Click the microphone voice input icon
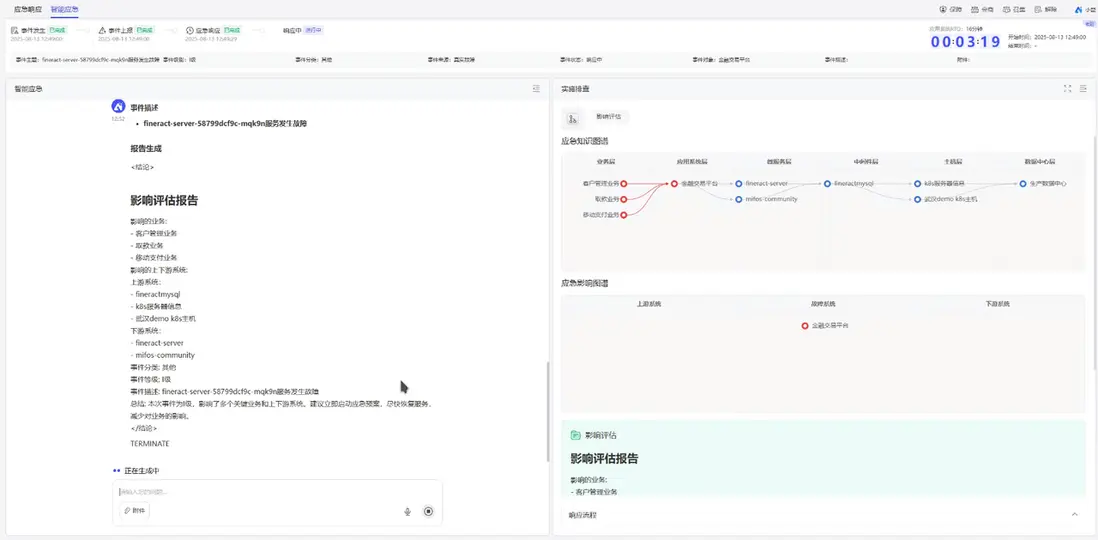The image size is (1098, 540). 407,511
